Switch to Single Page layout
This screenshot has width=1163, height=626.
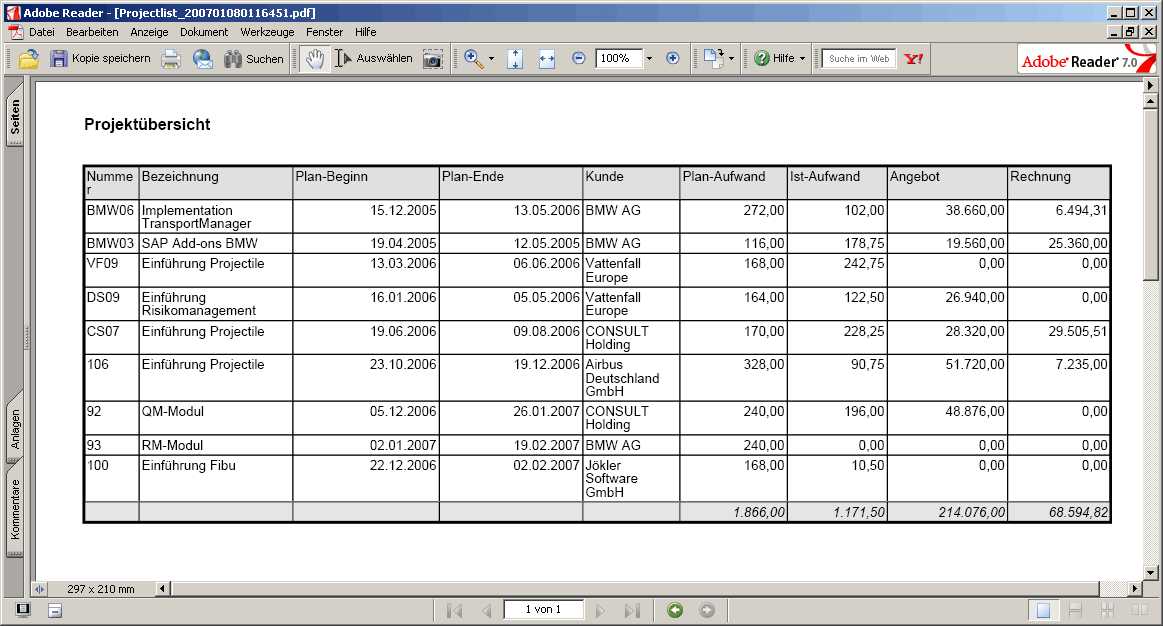[x=1044, y=610]
